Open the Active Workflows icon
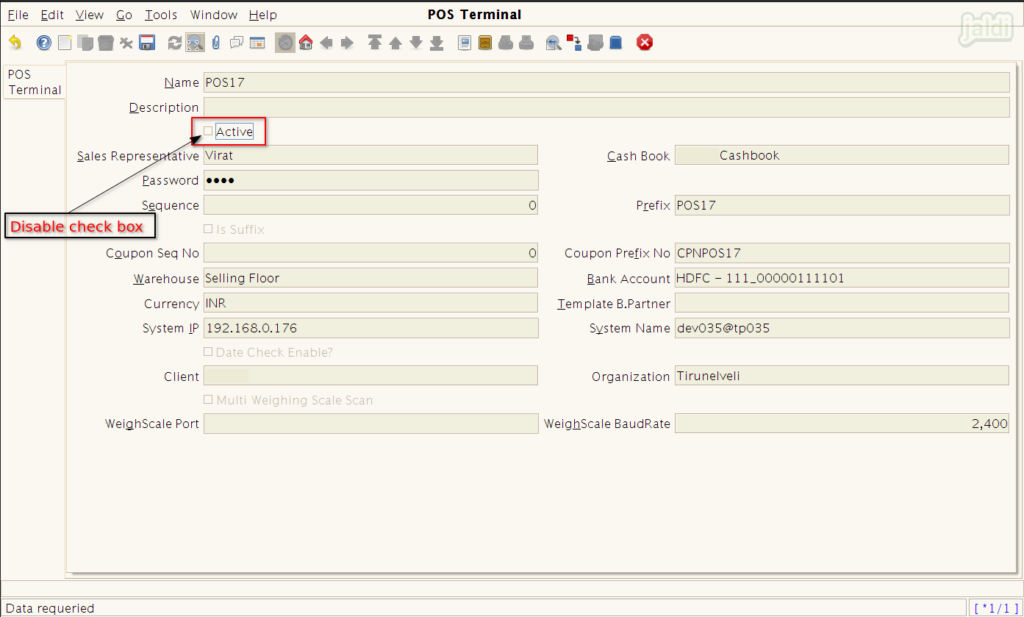 [574, 43]
